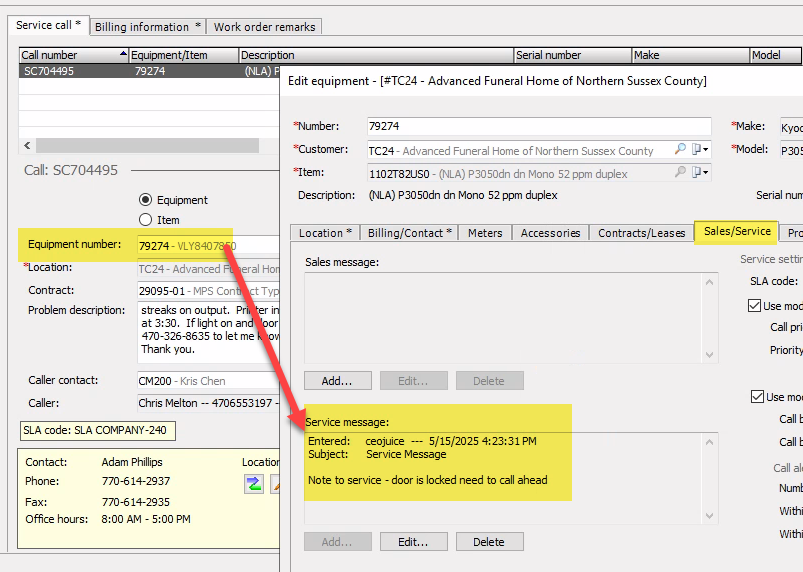Screen dimensions: 803x572
Task: Open the Customer field search magnifier
Action: point(680,149)
